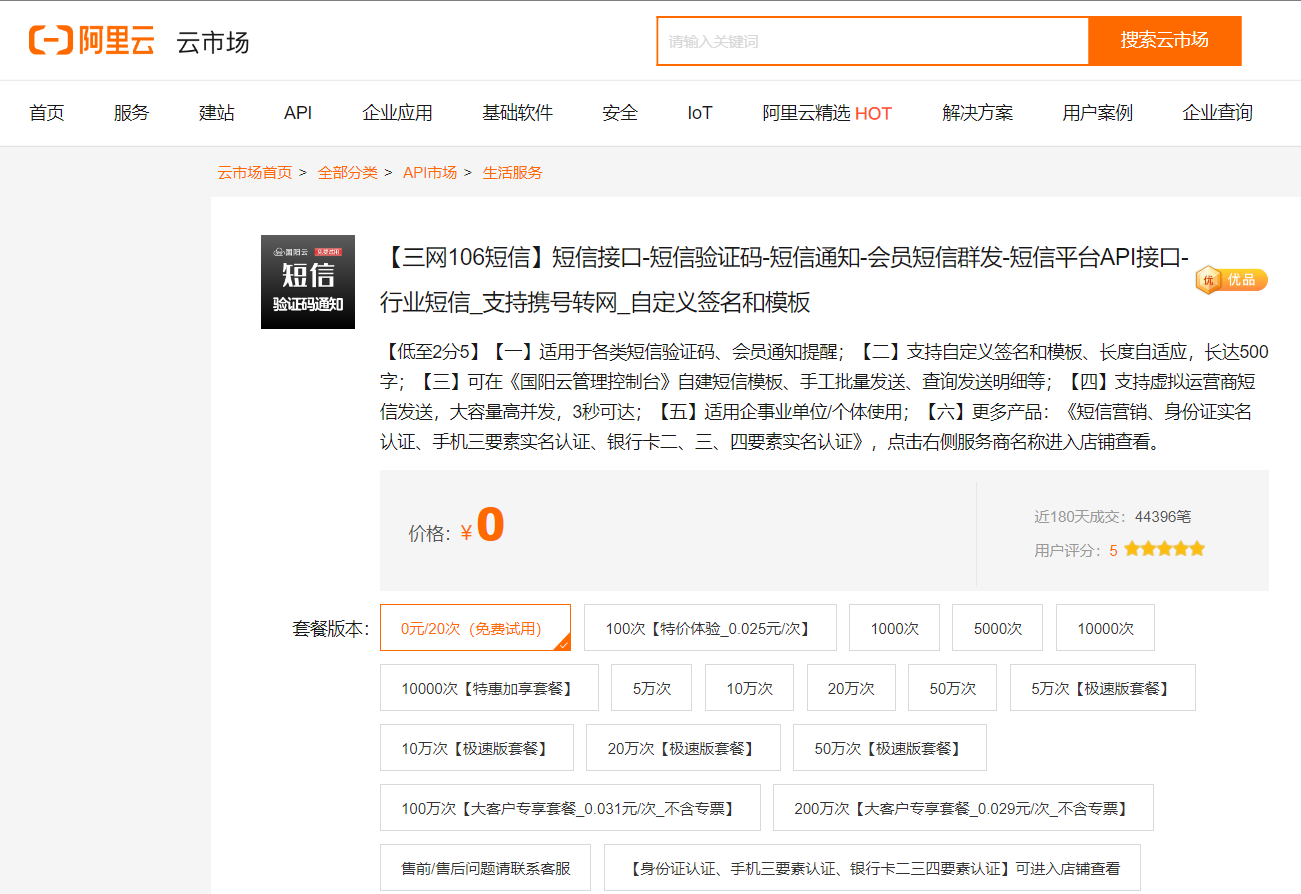
Task: Open the 解决方案 navigation menu
Action: pyautogui.click(x=978, y=113)
